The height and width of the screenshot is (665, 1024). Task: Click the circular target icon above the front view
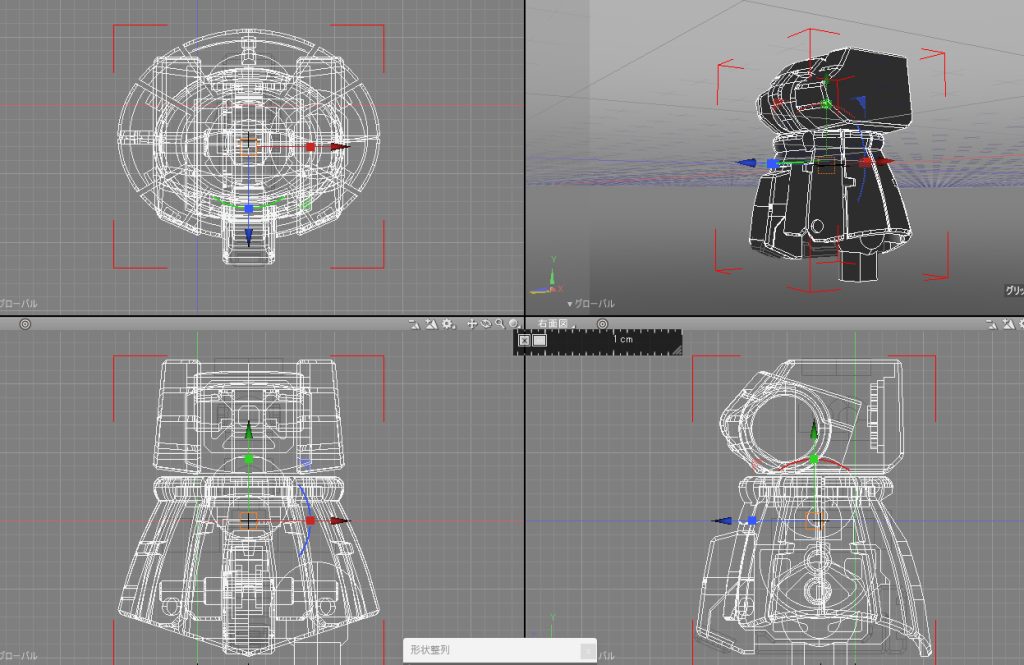(25, 324)
